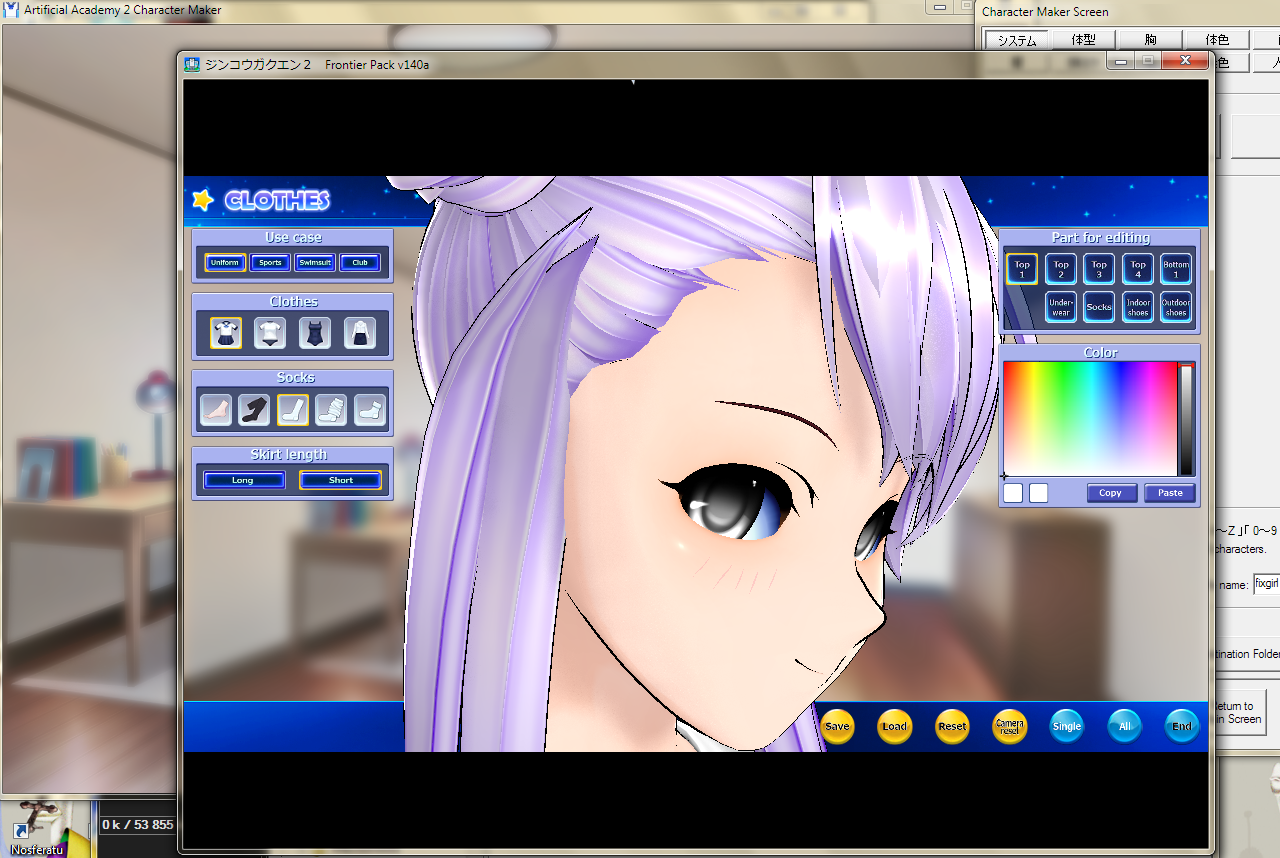Viewport: 1280px width, 858px height.
Task: Set skirt length to Short
Action: [x=340, y=480]
